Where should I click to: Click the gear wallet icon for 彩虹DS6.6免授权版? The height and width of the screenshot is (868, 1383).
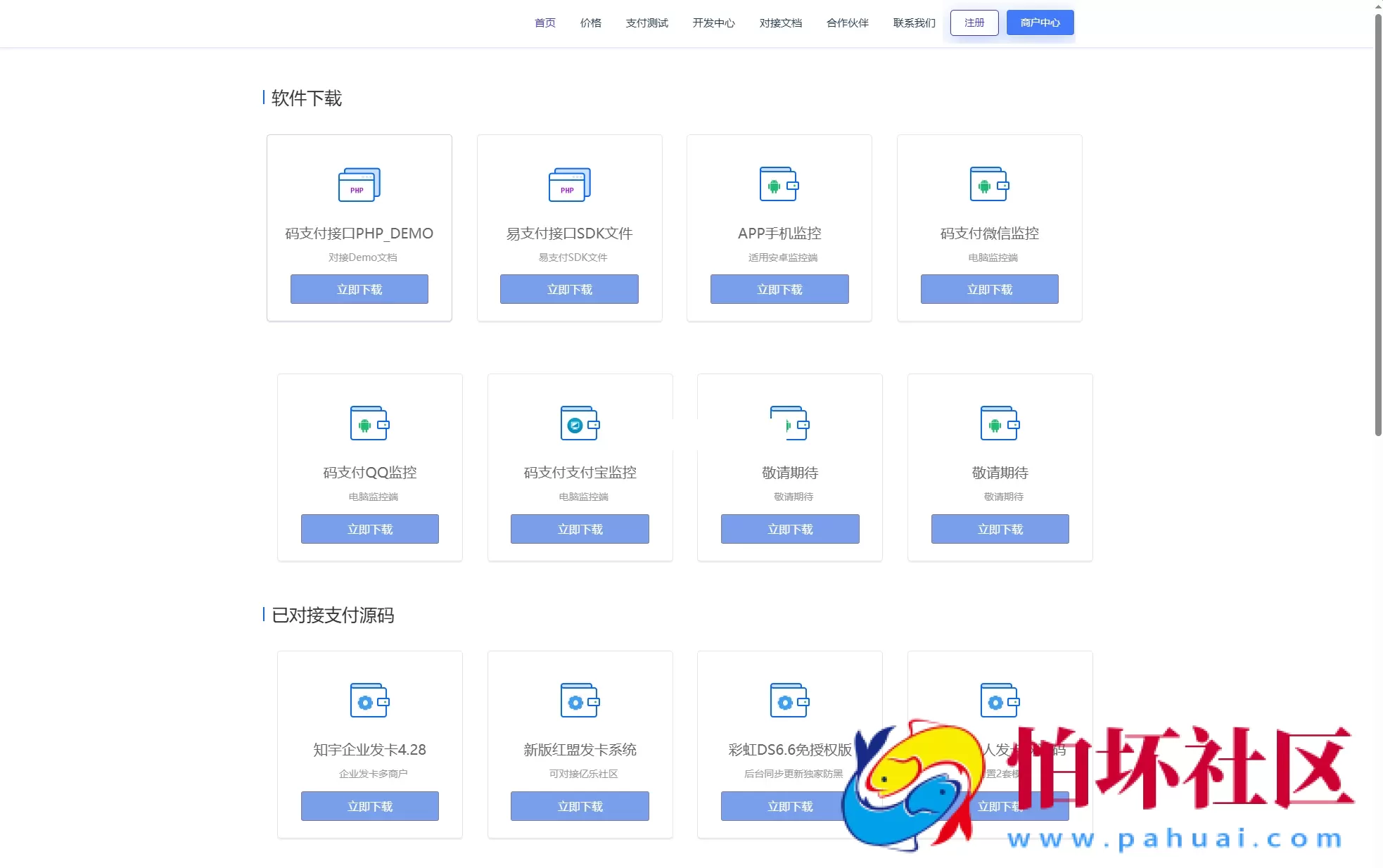789,701
